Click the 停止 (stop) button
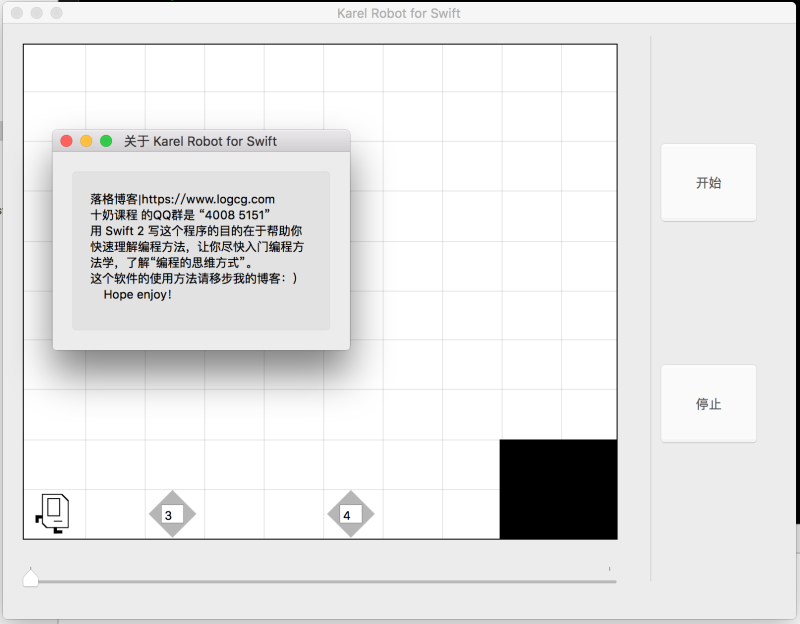 (708, 404)
